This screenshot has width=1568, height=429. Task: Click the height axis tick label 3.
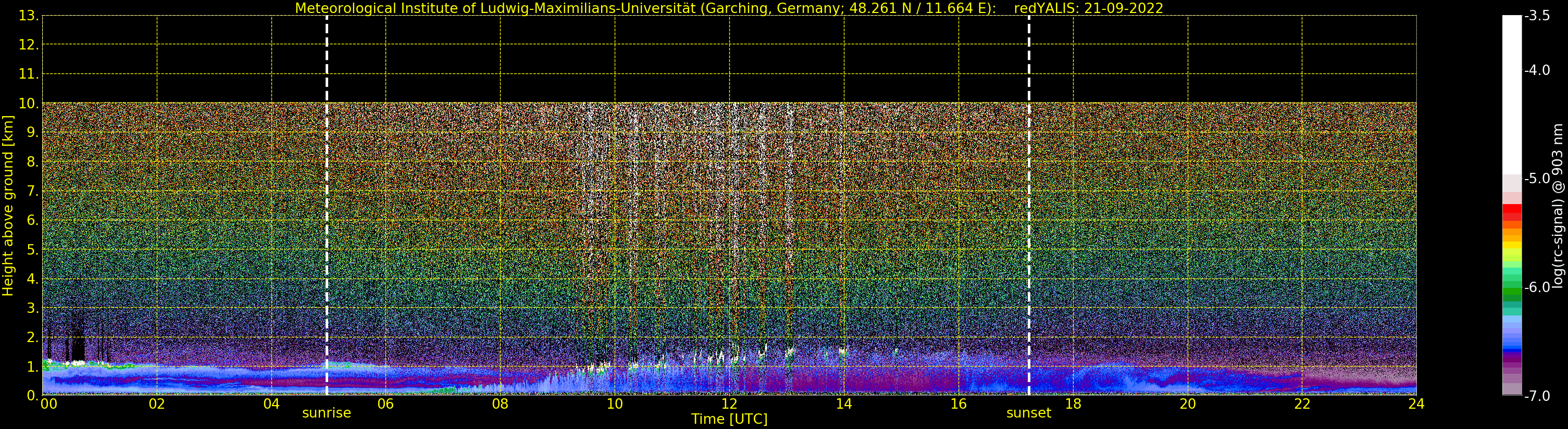32,308
